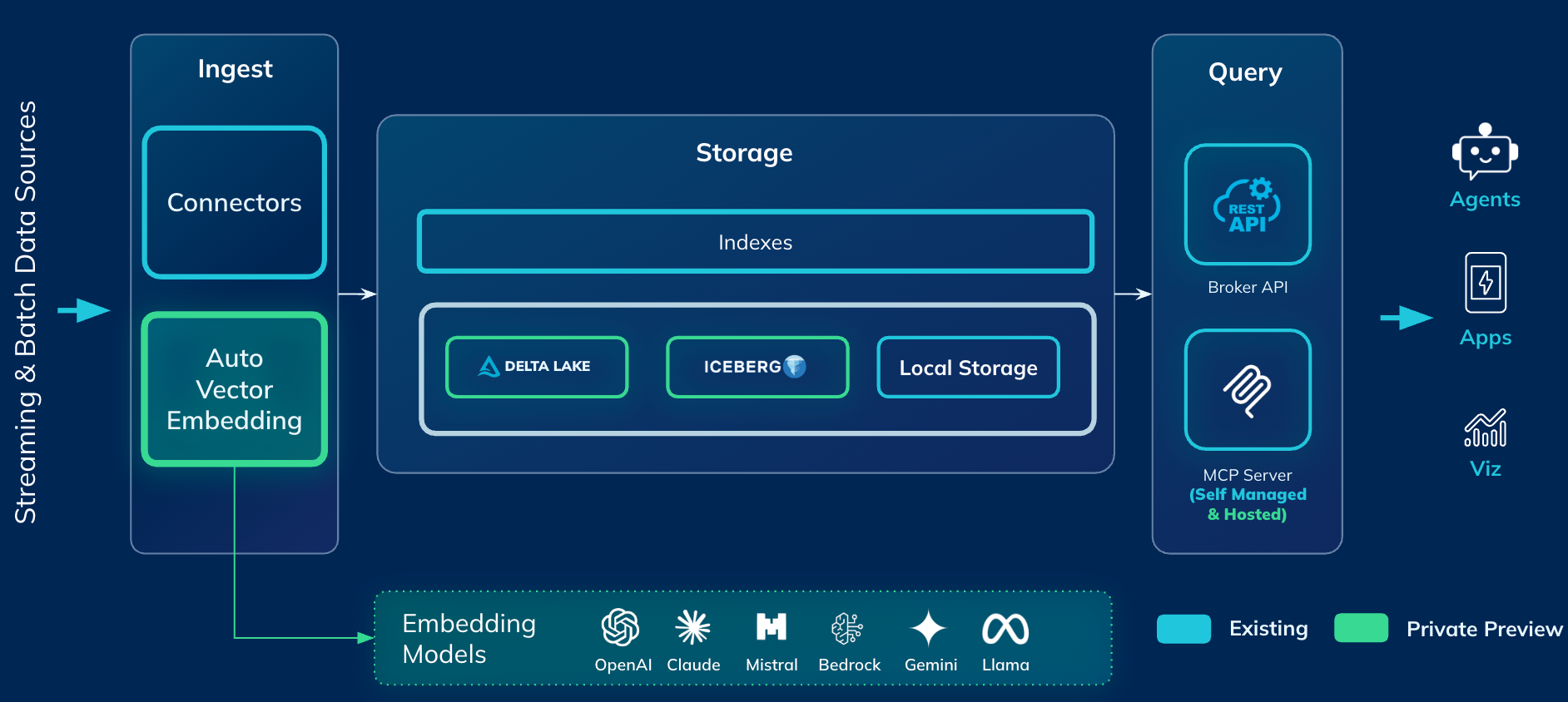The image size is (1568, 702).
Task: Click the Agents robot icon
Action: point(1485,151)
